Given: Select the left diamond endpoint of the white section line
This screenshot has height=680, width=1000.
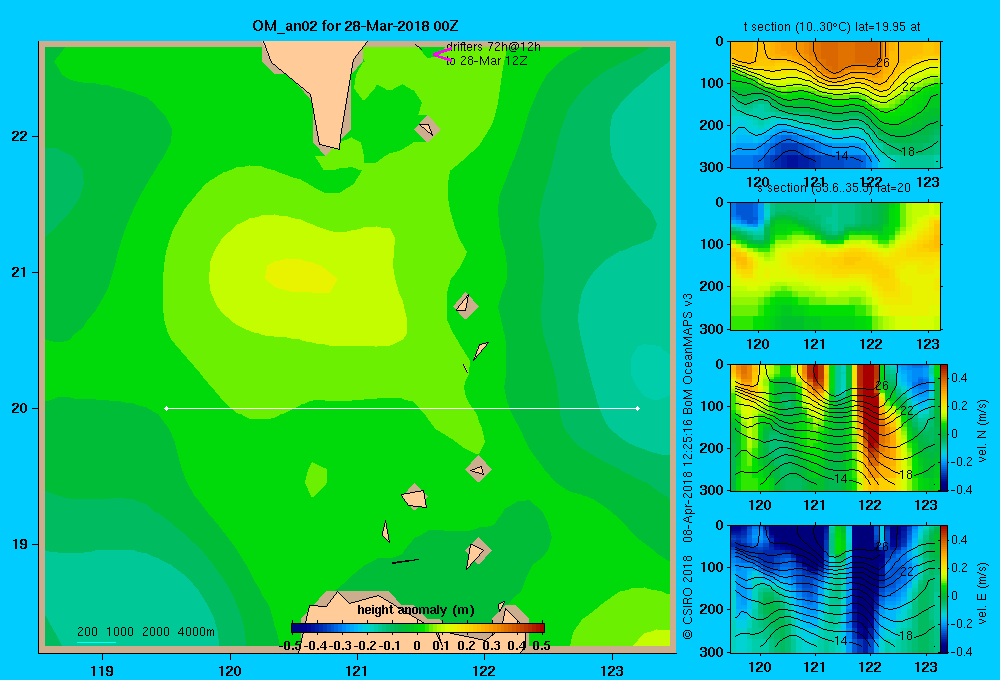Looking at the screenshot, I should (166, 408).
